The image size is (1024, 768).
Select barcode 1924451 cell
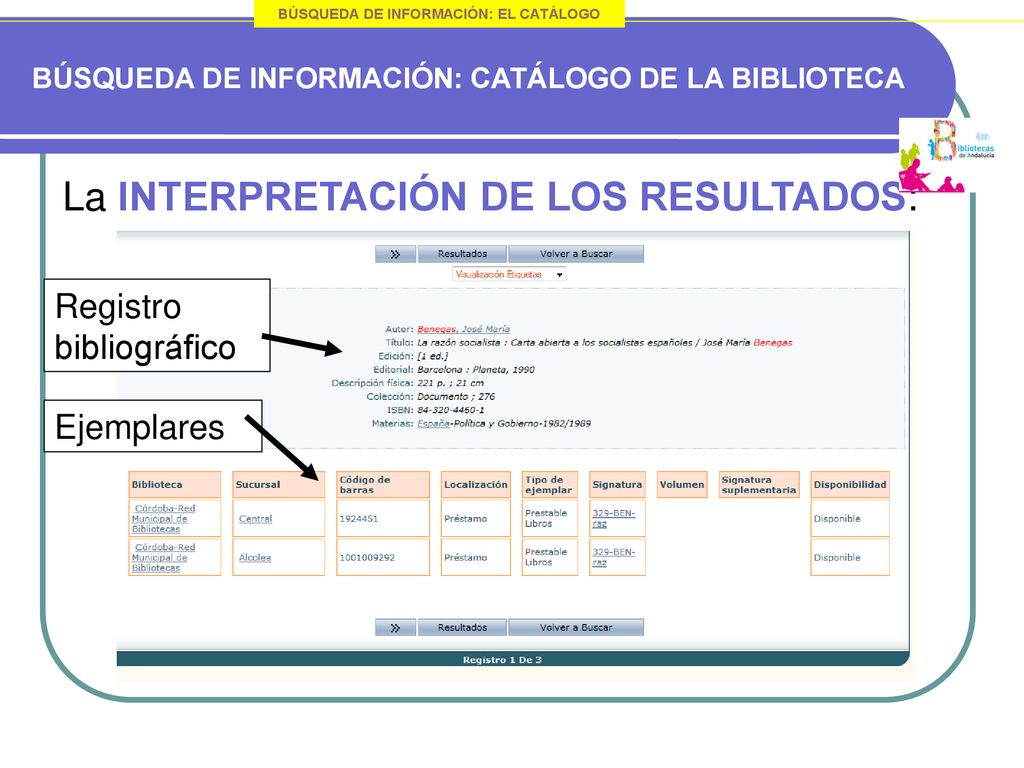coord(383,519)
